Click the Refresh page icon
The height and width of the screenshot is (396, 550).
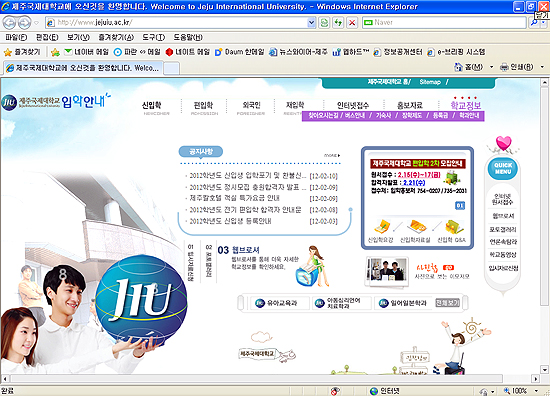338,23
